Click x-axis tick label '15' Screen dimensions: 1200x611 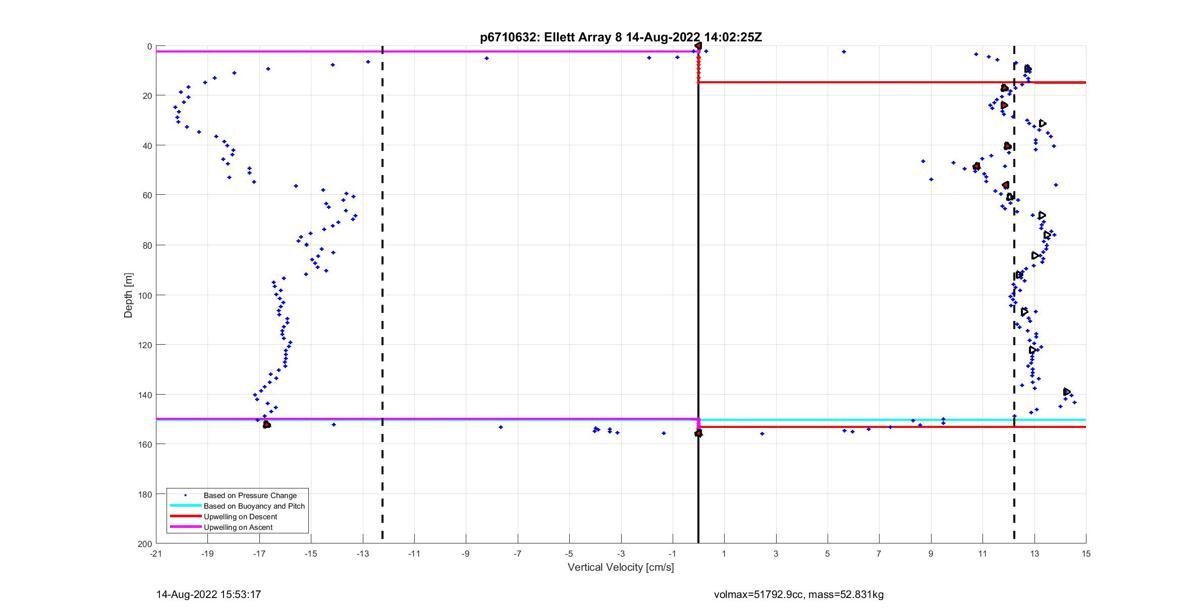click(1086, 553)
